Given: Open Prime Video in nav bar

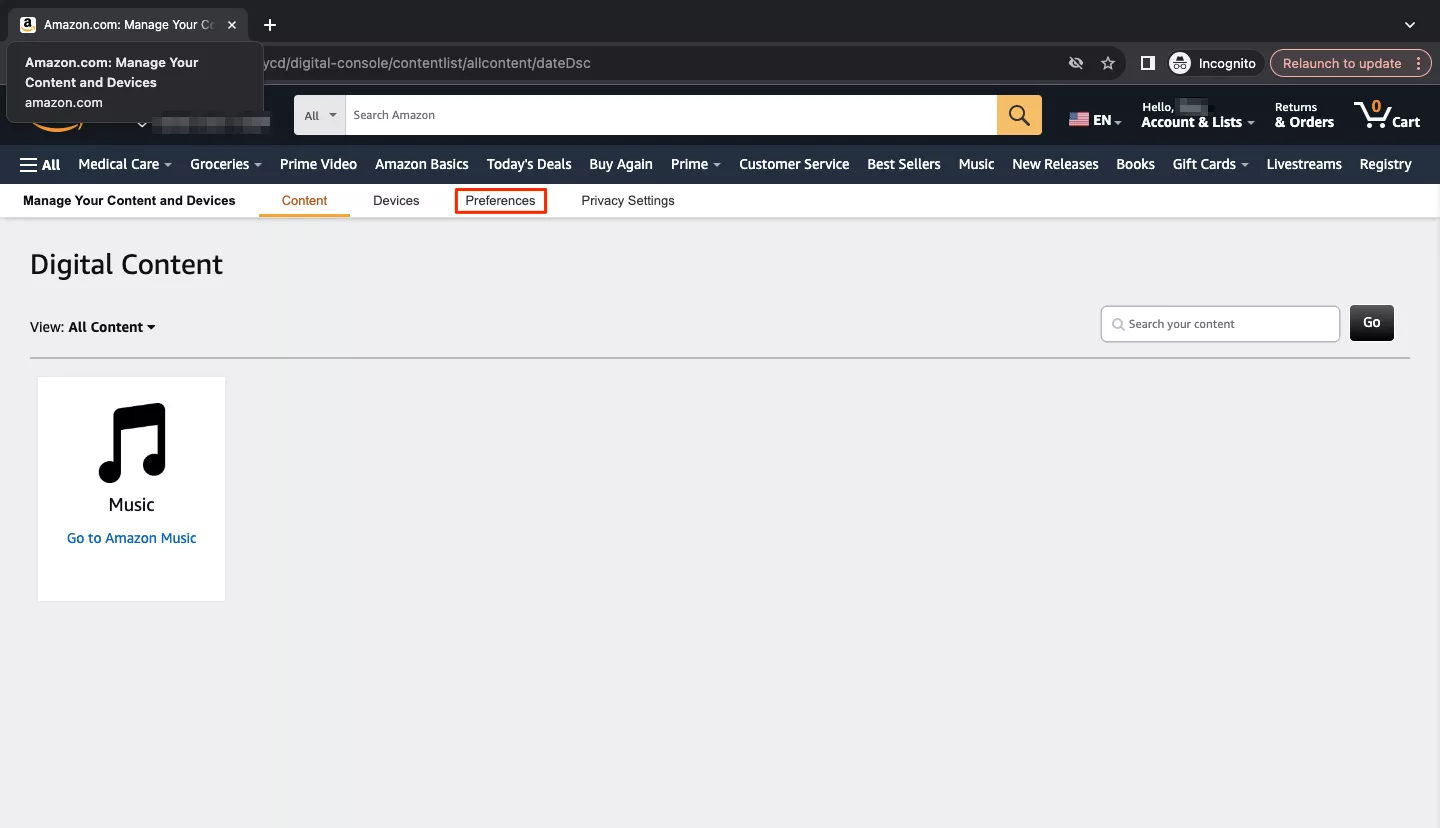Looking at the screenshot, I should tap(318, 164).
